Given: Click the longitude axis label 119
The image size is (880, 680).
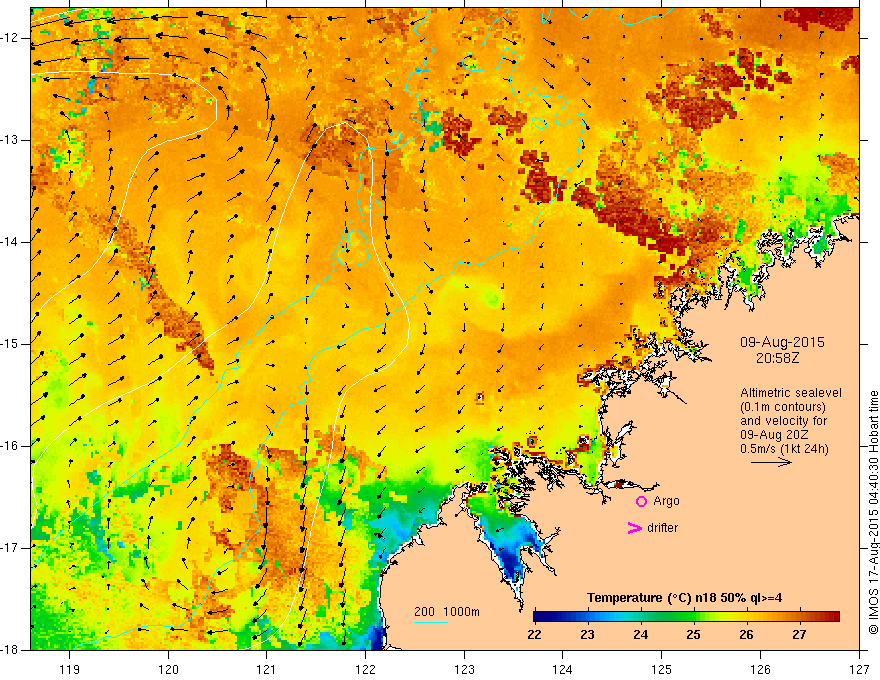Looking at the screenshot, I should 70,669.
